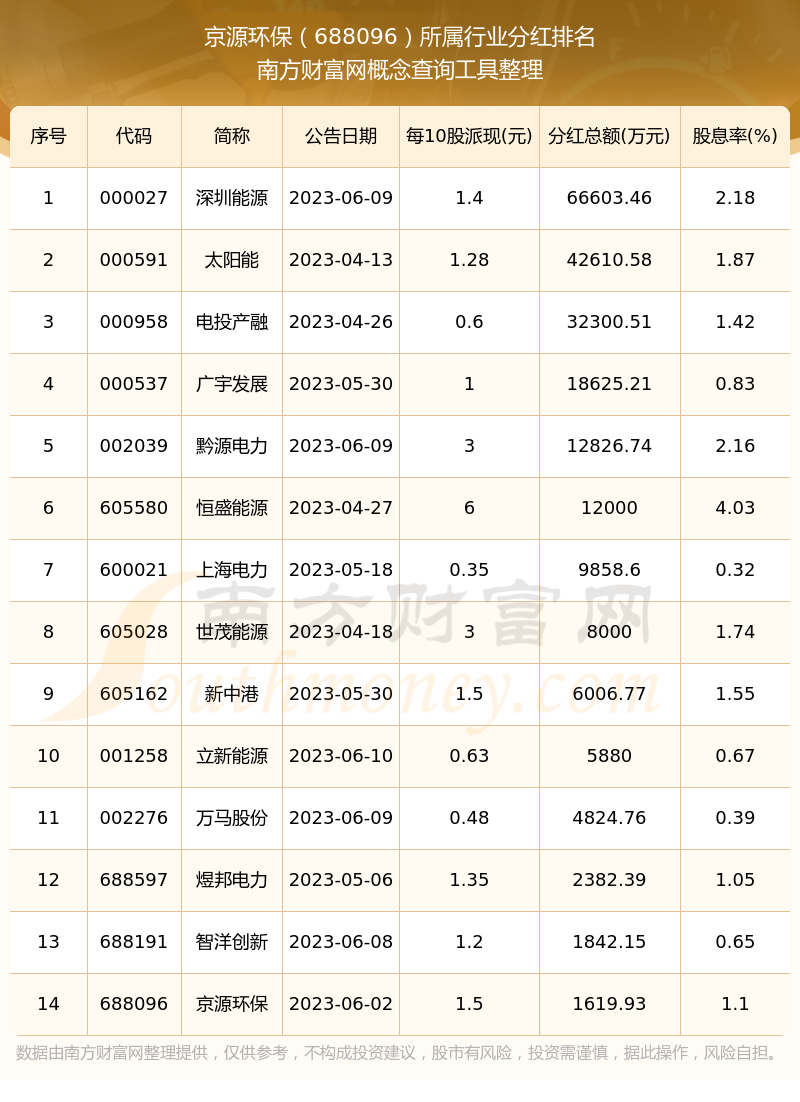Select the name 世茂能源
Viewport: 800px width, 1102px height.
232,632
